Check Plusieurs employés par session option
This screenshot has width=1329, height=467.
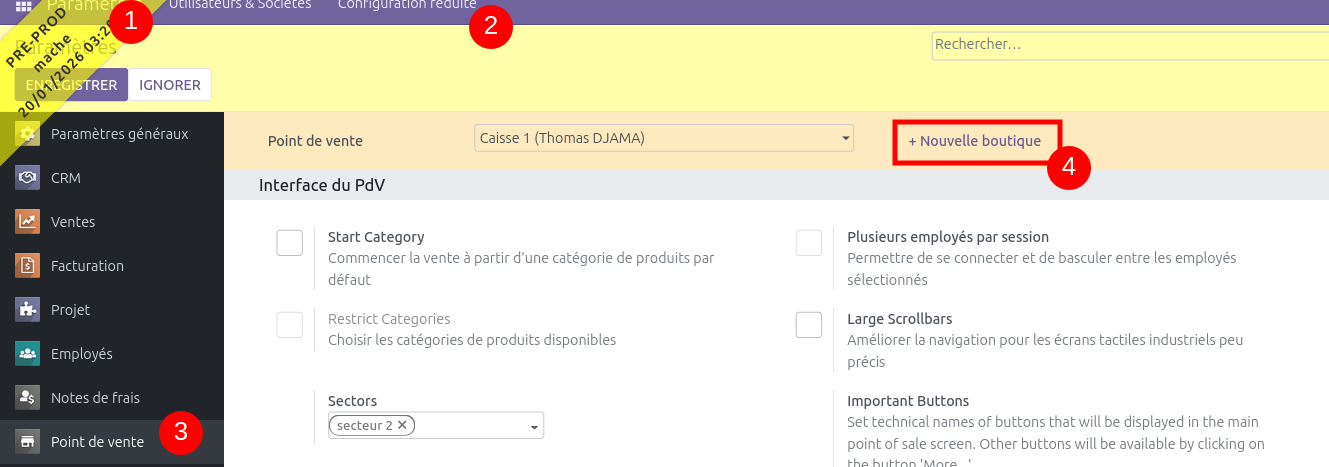(x=809, y=243)
